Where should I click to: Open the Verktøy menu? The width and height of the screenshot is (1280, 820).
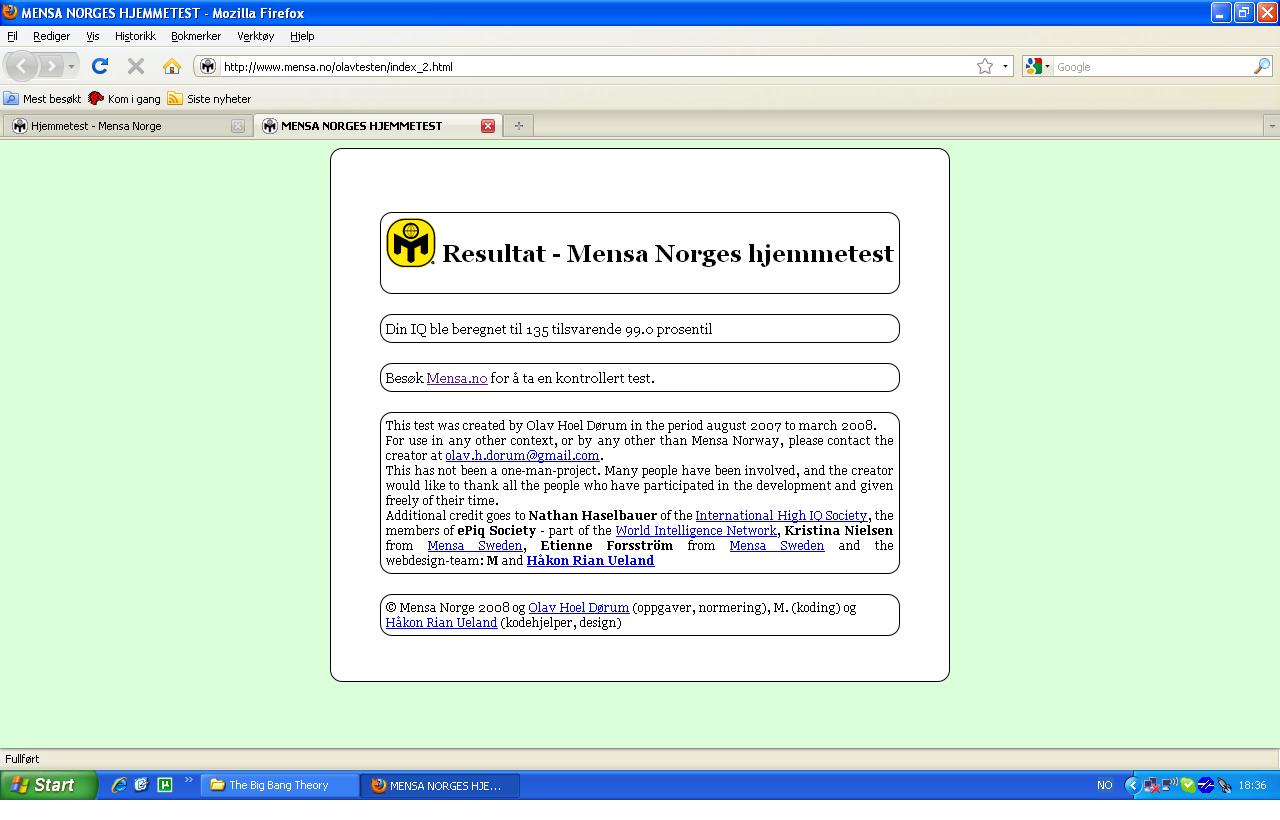255,36
